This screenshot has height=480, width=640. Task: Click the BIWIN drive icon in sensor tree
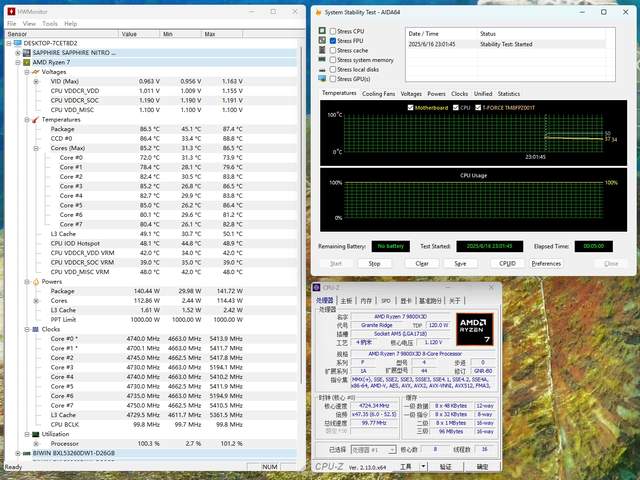[27, 453]
